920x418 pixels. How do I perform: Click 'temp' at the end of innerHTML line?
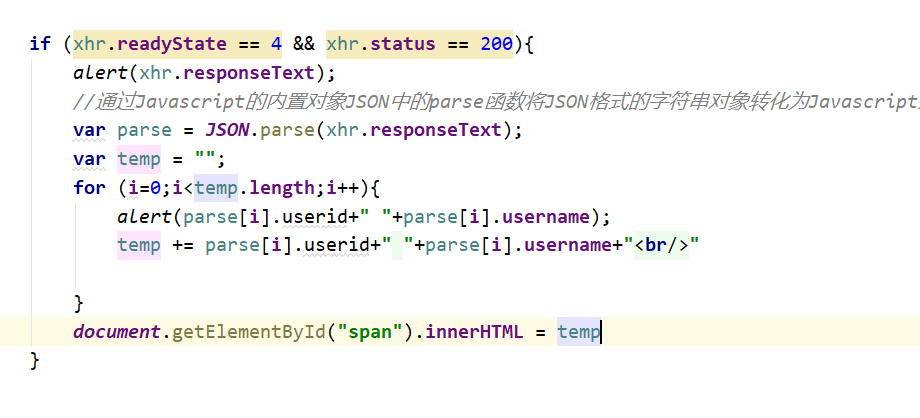click(579, 332)
